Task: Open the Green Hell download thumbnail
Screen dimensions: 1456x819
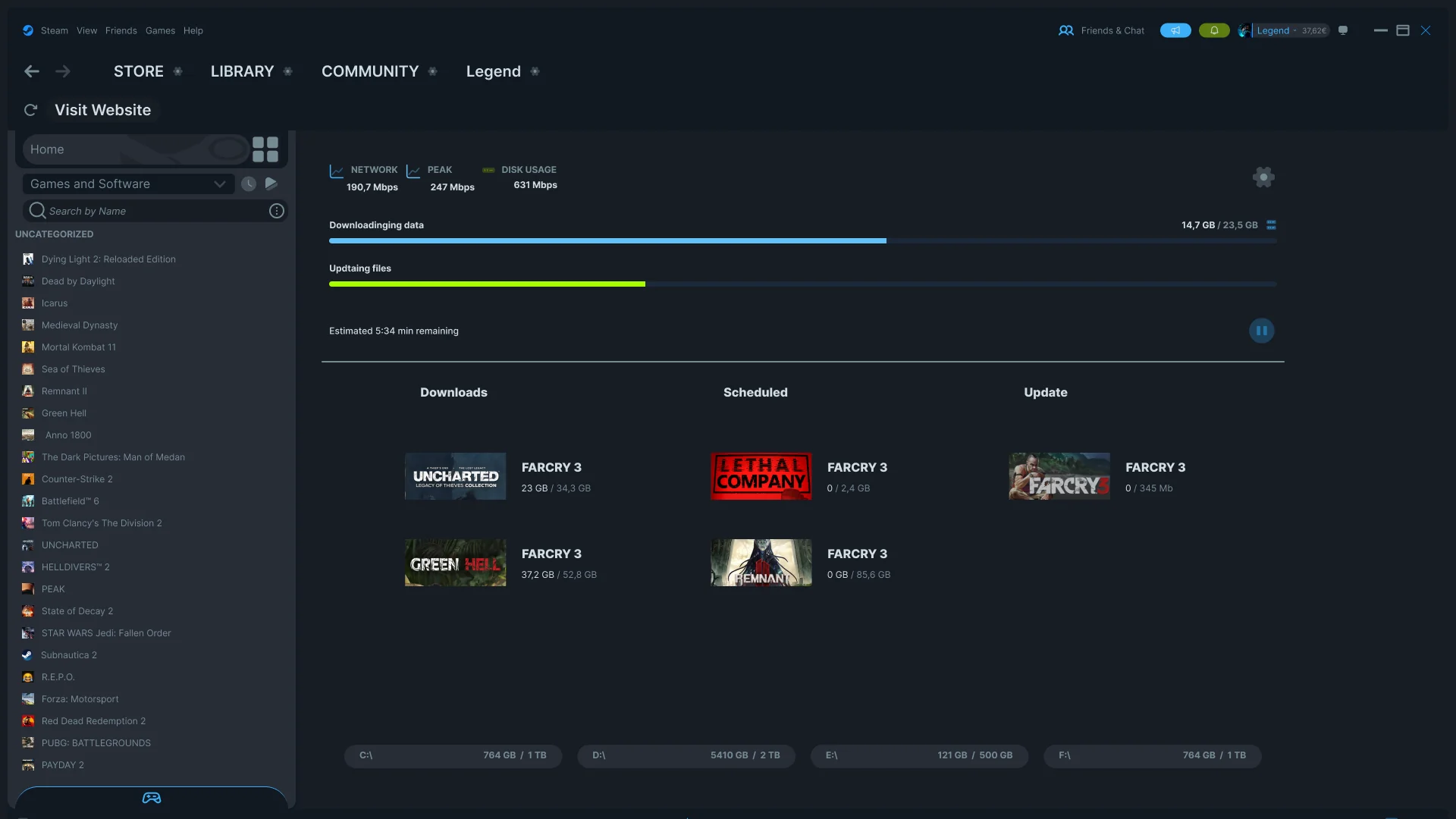Action: (x=455, y=563)
